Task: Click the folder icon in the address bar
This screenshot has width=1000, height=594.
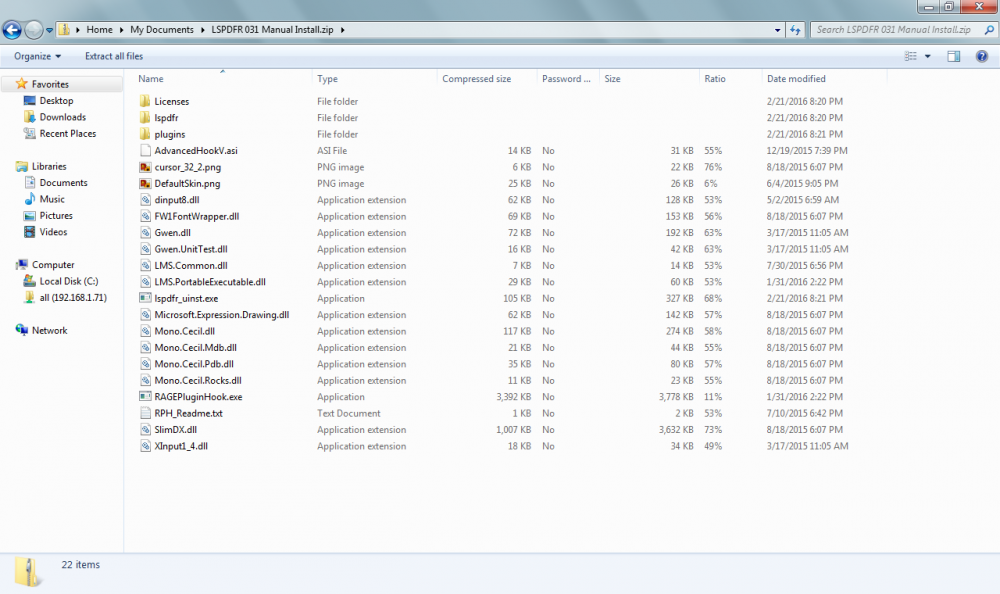Action: tap(64, 29)
